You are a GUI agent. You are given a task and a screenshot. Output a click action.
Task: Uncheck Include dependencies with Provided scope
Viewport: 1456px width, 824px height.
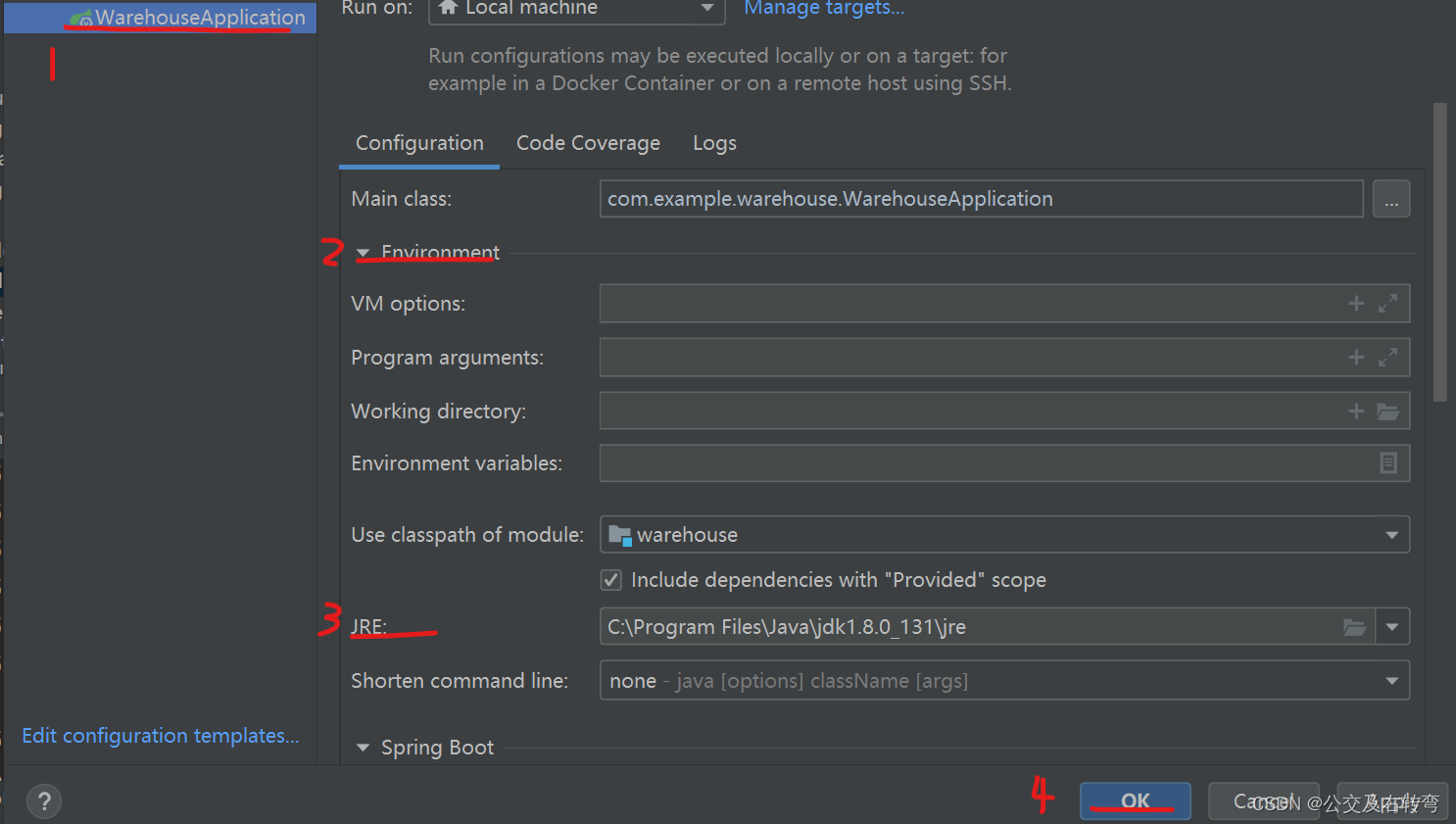pyautogui.click(x=610, y=579)
